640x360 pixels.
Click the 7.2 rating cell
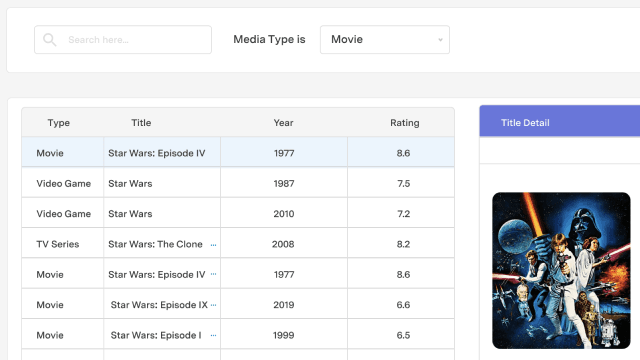(x=401, y=213)
